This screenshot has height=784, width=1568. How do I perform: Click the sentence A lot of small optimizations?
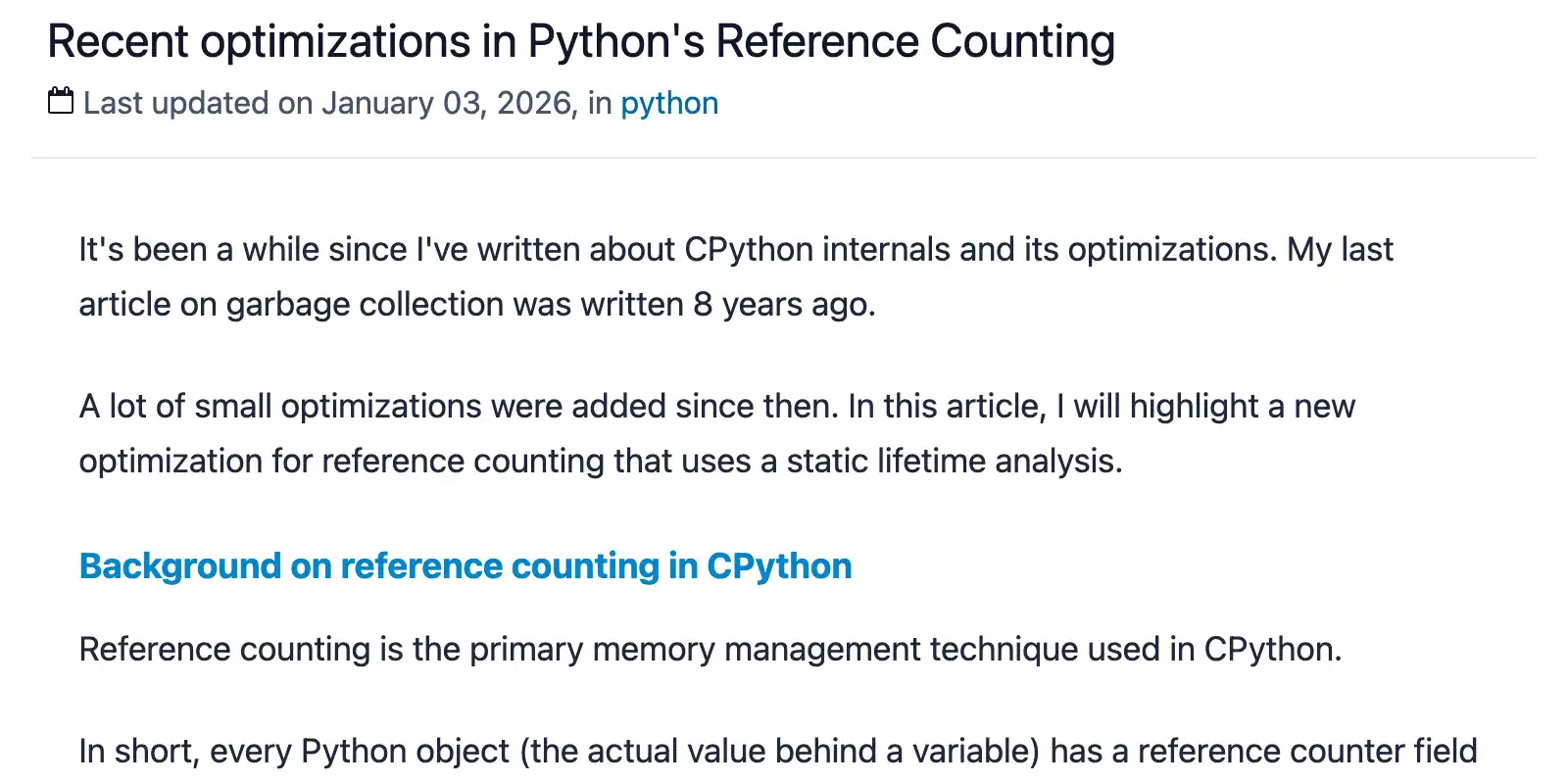(x=459, y=407)
